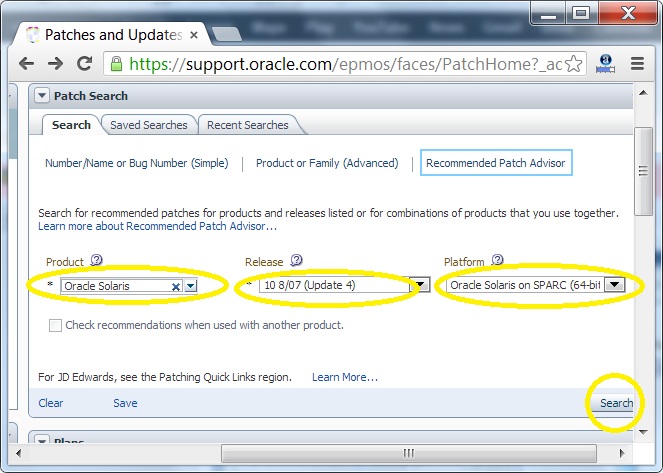Click the horizontal scrollbar right arrow
Image resolution: width=663 pixels, height=473 pixels.
[622, 453]
